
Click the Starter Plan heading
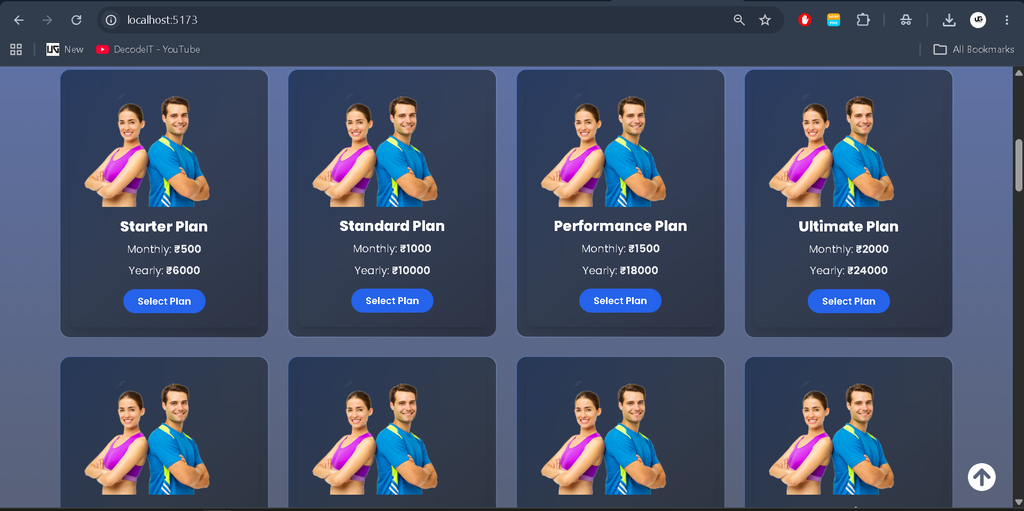tap(164, 227)
